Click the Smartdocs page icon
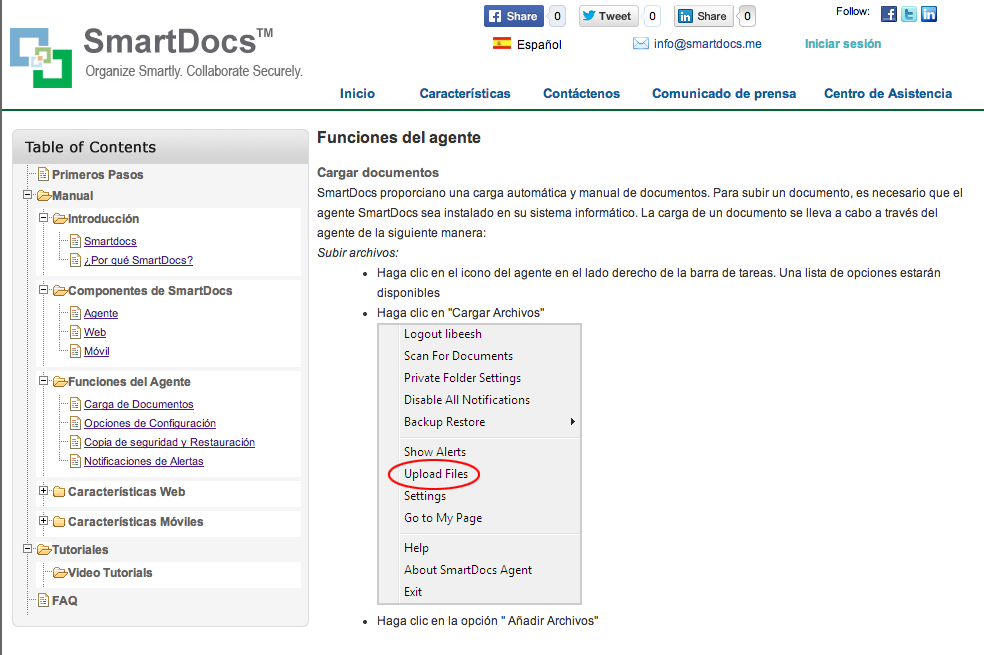The width and height of the screenshot is (984, 655). click(75, 241)
